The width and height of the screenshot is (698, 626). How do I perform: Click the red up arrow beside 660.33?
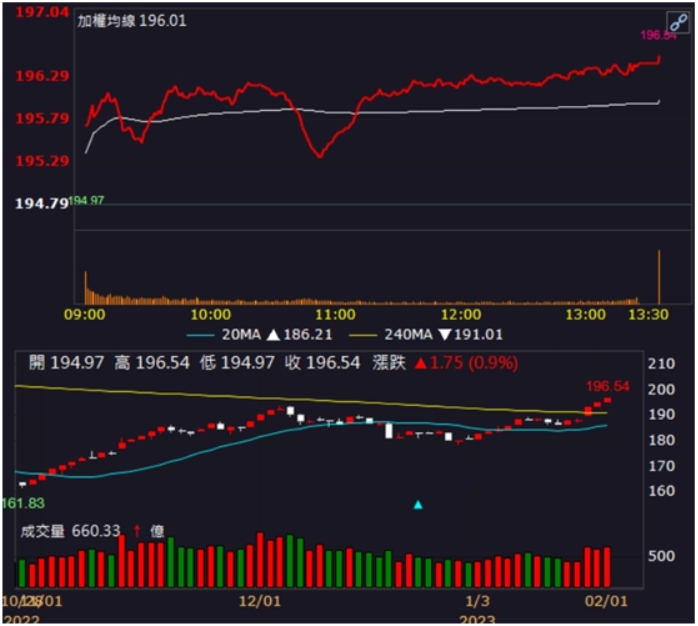[137, 531]
